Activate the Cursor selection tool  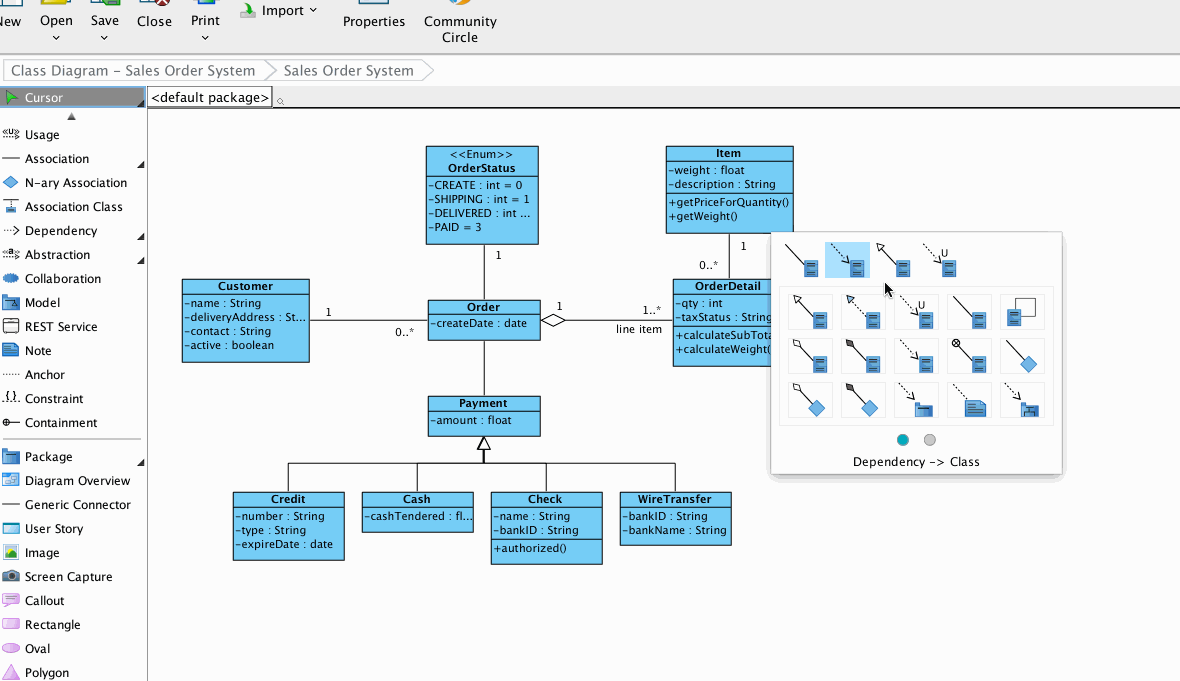(71, 97)
